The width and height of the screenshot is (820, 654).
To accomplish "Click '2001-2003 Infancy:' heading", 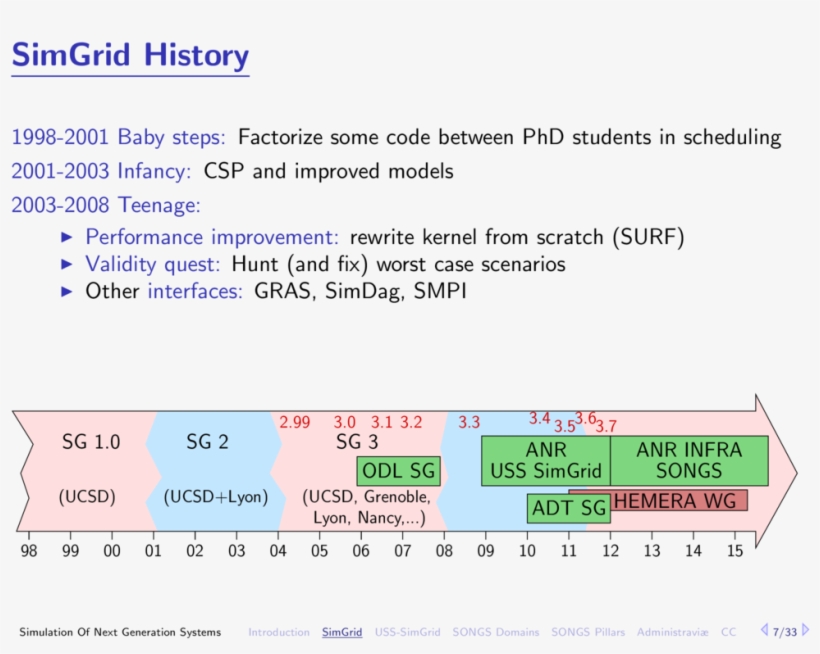I will tap(101, 171).
